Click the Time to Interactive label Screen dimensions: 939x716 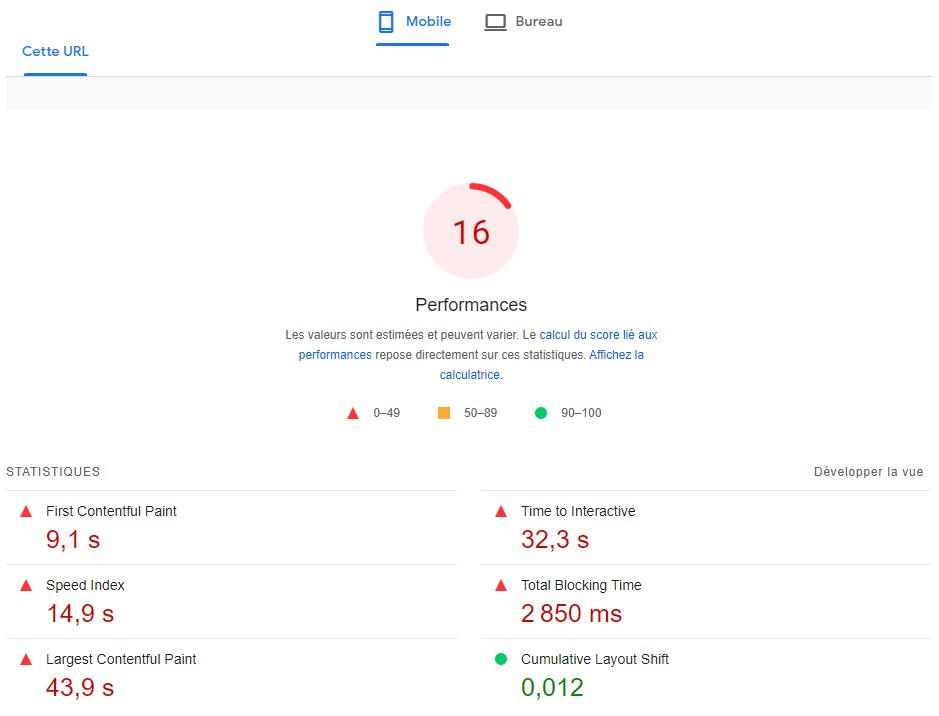578,511
